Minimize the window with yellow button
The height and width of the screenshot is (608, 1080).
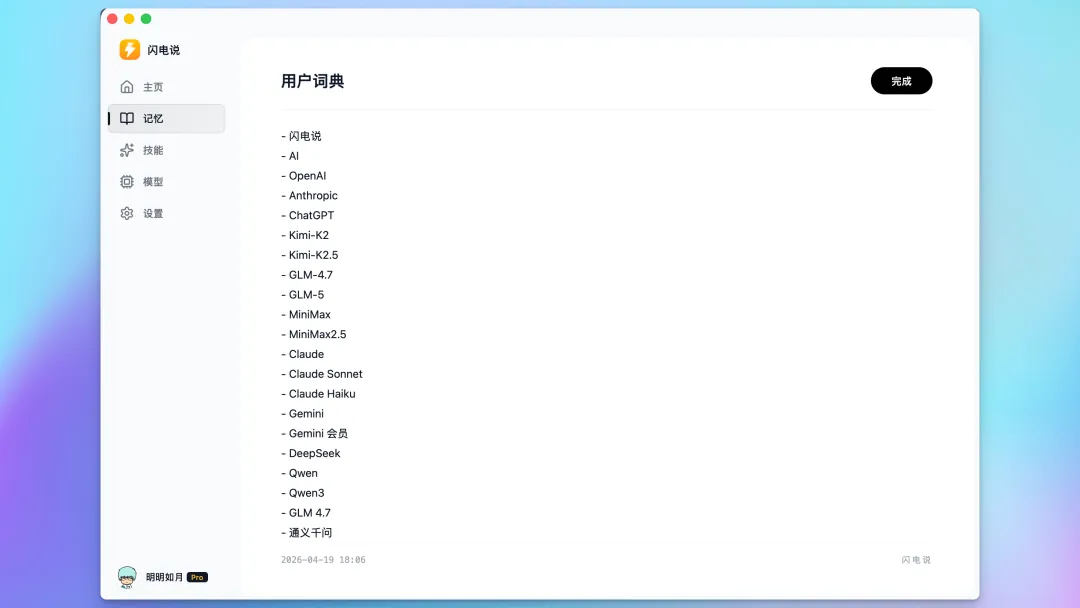click(x=129, y=19)
